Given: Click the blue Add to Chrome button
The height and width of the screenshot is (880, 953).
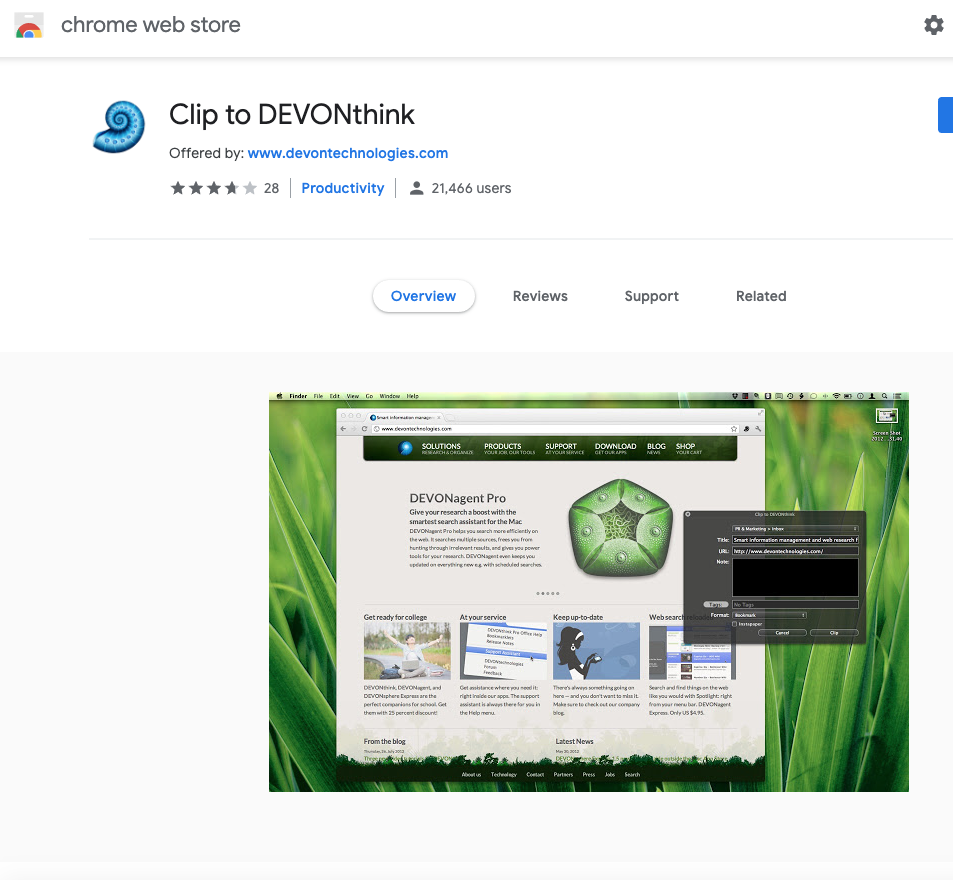Looking at the screenshot, I should pyautogui.click(x=946, y=115).
